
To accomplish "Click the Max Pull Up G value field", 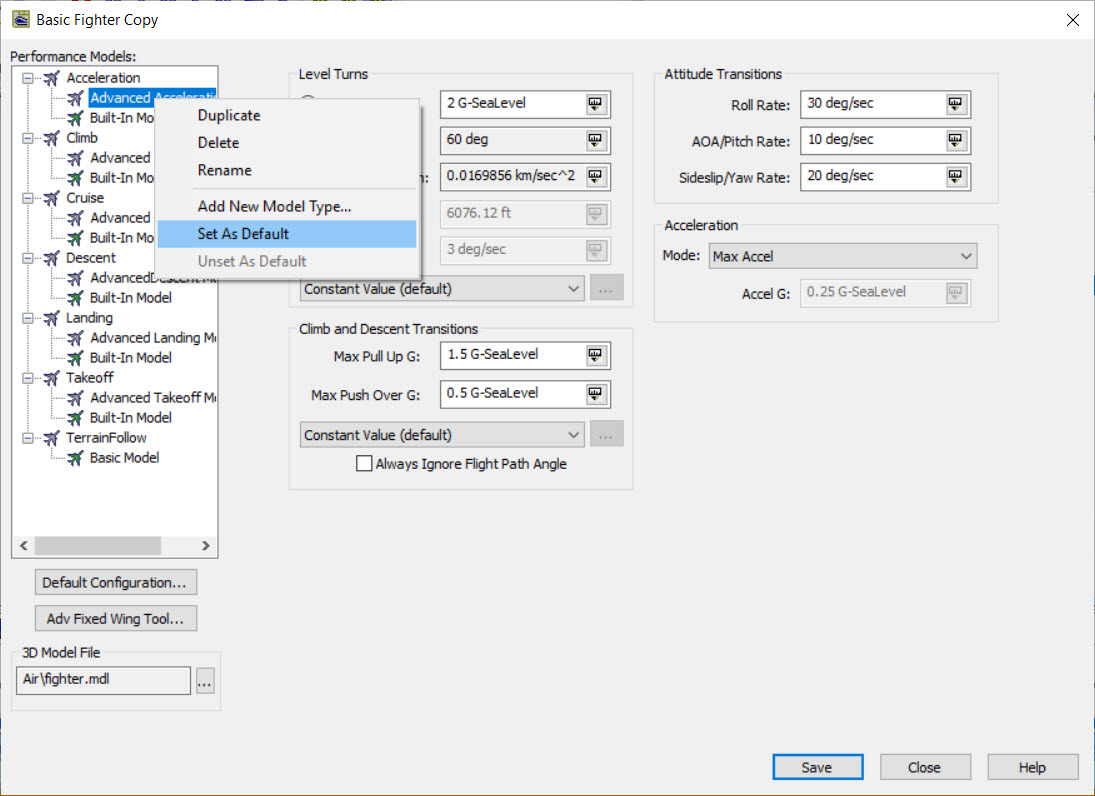I will tap(525, 355).
